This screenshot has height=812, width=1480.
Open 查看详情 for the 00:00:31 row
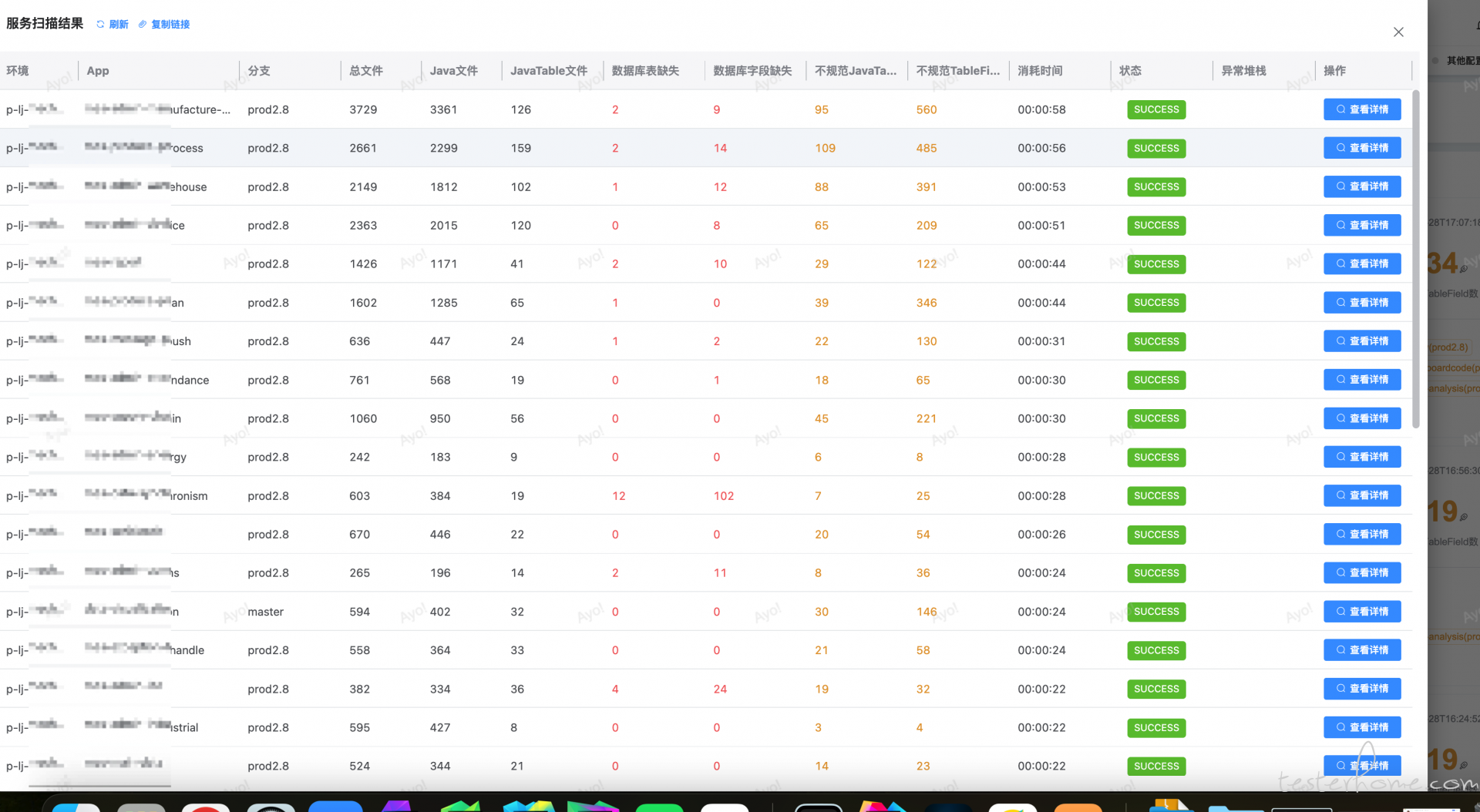point(1362,341)
